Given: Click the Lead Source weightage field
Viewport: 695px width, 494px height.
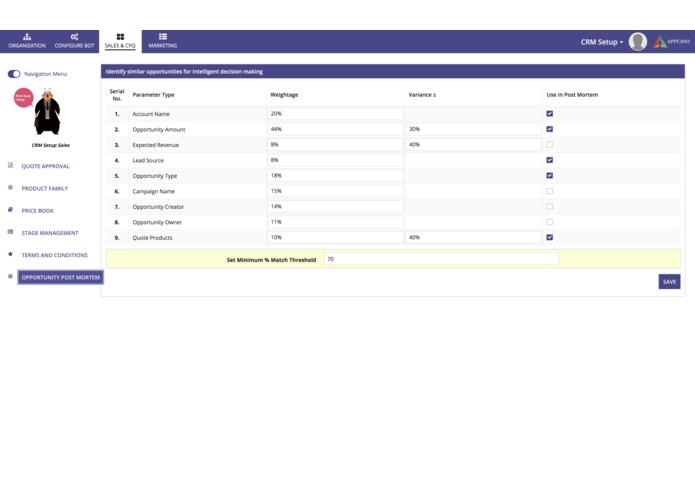Looking at the screenshot, I should coord(336,160).
